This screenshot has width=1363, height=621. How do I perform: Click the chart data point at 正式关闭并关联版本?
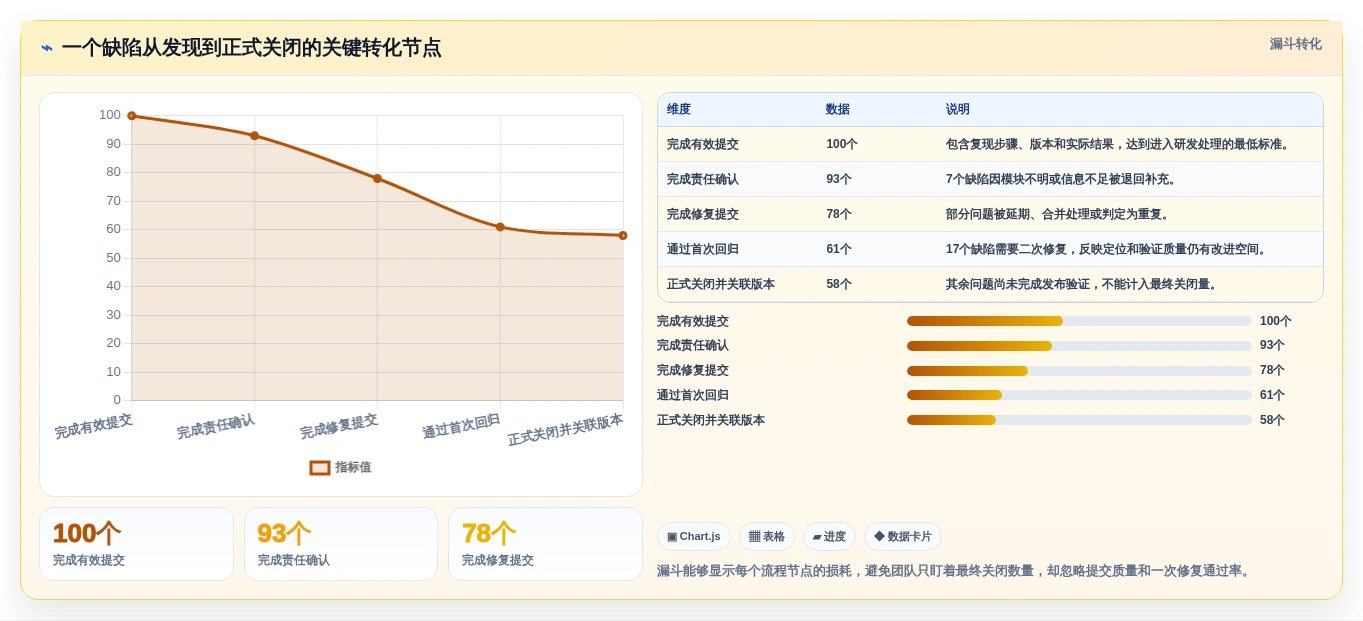coord(623,236)
